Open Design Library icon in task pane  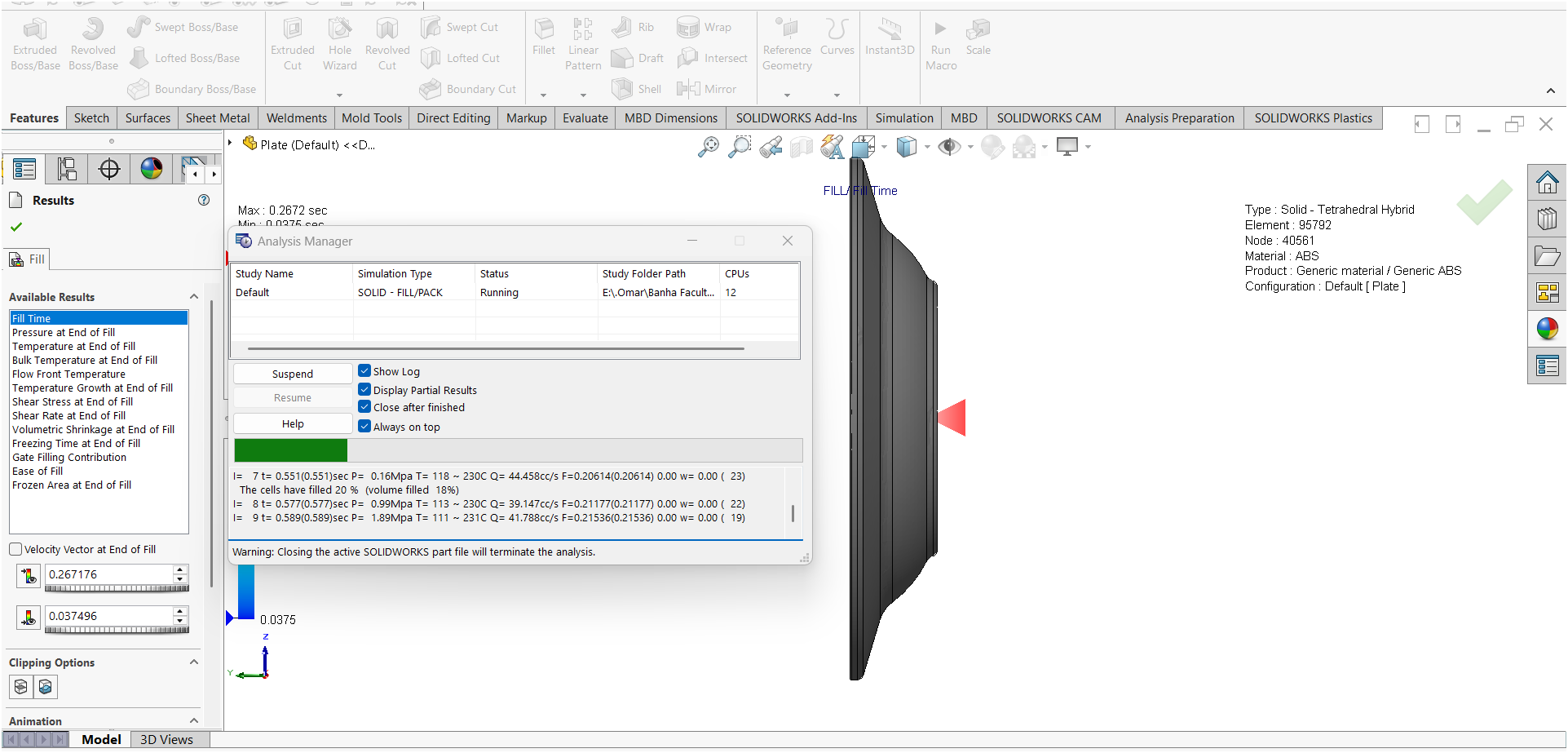pos(1547,219)
